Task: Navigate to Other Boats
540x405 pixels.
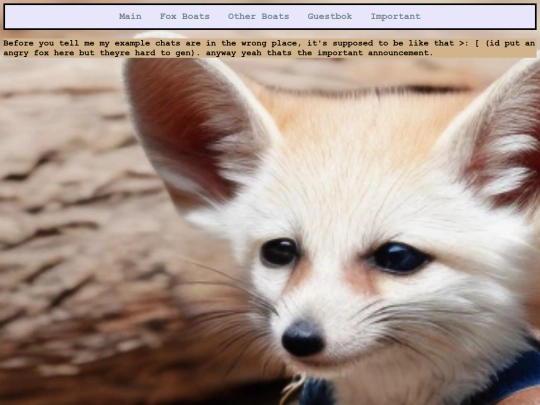Action: click(x=258, y=16)
